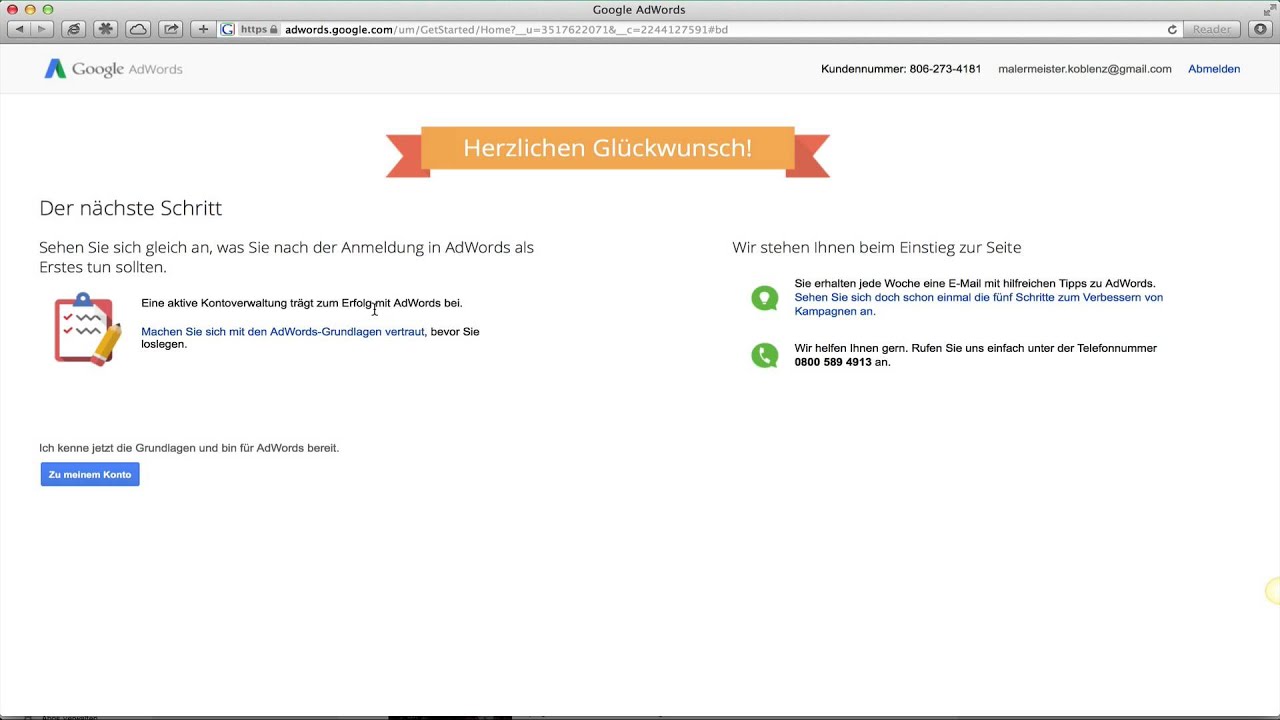Click the Google AdWords logo
The image size is (1280, 720).
click(x=113, y=69)
